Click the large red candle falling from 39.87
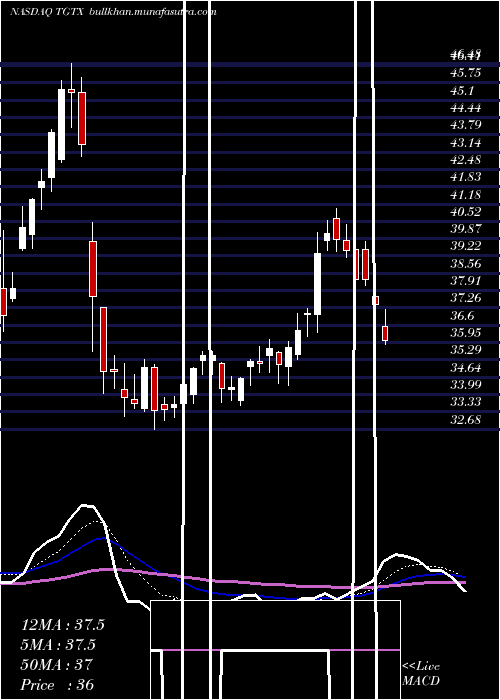Image resolution: width=500 pixels, height=700 pixels. pos(93,269)
